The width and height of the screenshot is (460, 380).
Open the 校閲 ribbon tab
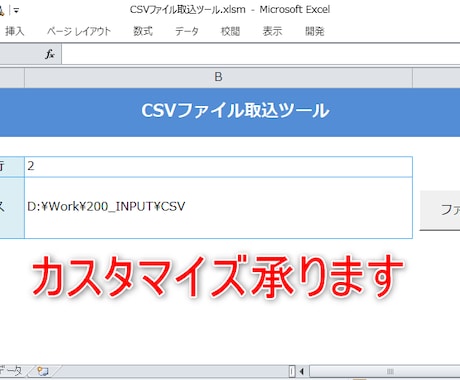pyautogui.click(x=230, y=31)
